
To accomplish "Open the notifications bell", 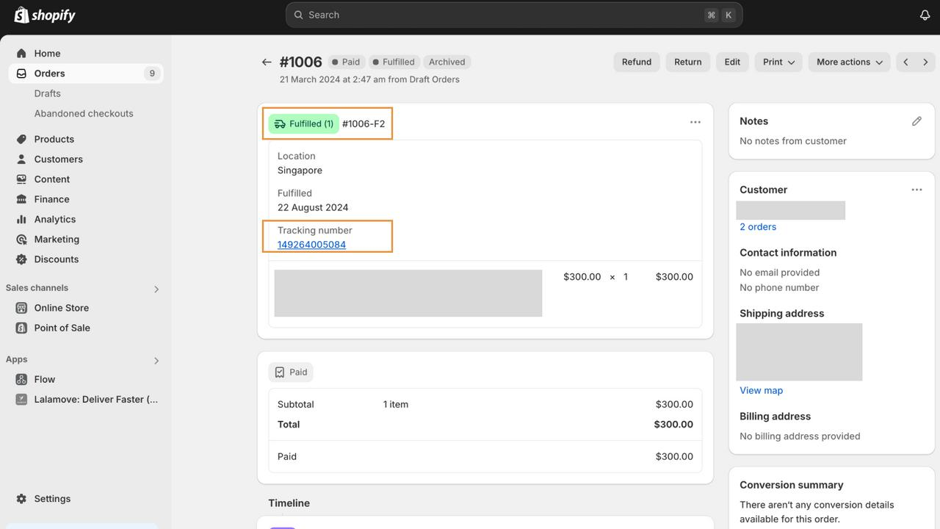I will 925,15.
